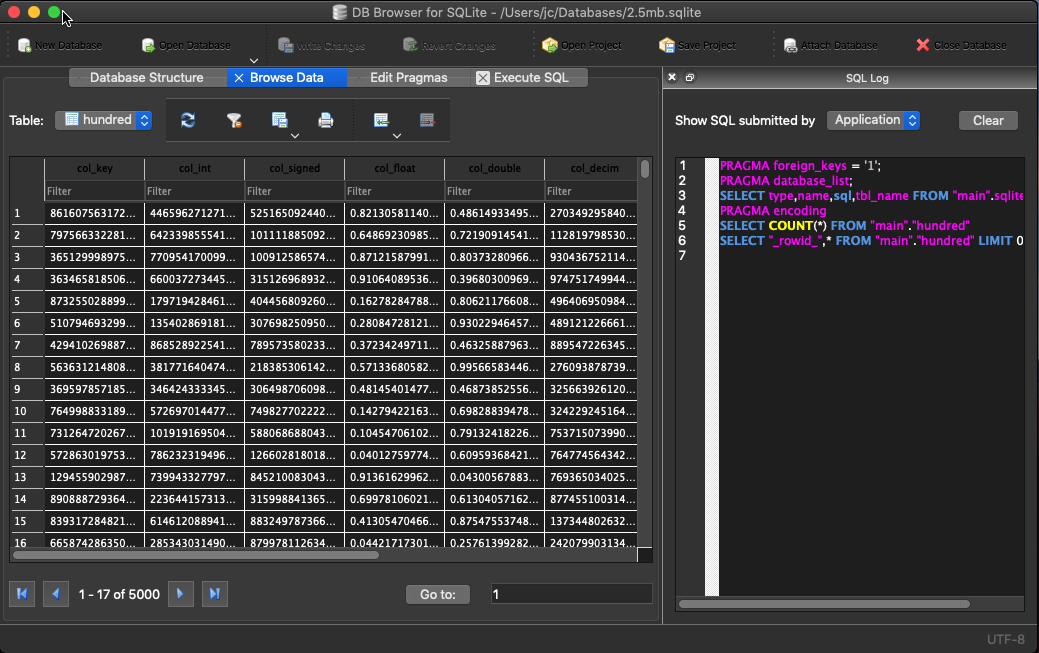Screen dimensions: 1039x653
Task: Click the Open Project toolbar icon
Action: tap(550, 45)
